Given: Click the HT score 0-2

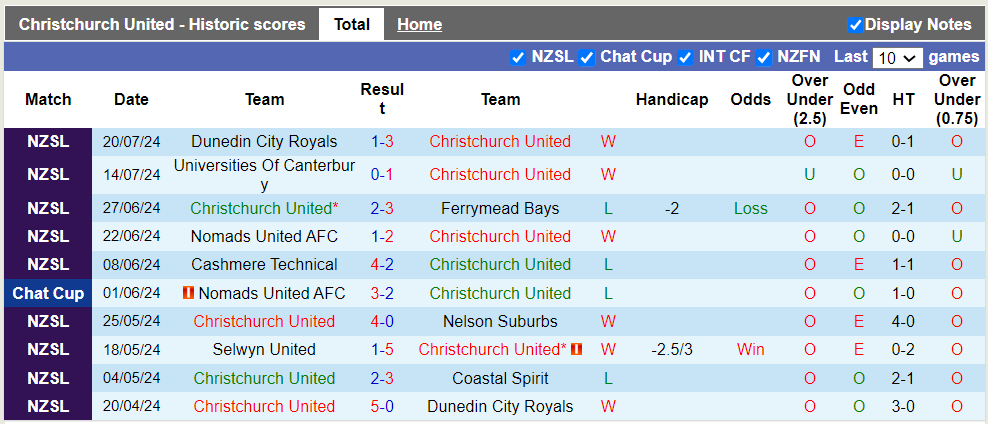Looking at the screenshot, I should click(903, 349).
